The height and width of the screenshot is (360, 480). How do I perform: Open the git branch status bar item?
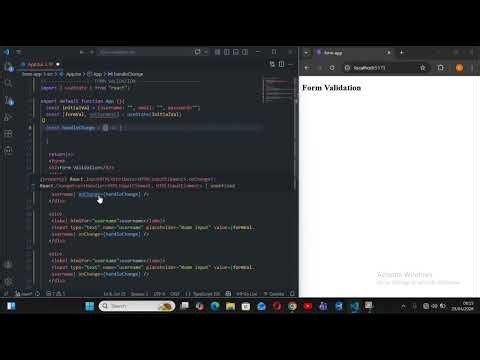pos(24,294)
